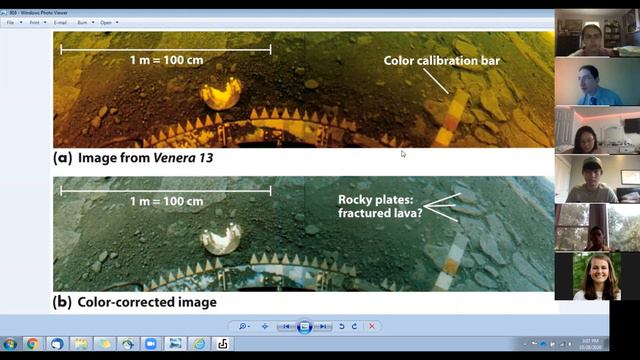
Task: Open the Print menu
Action: pyautogui.click(x=35, y=22)
